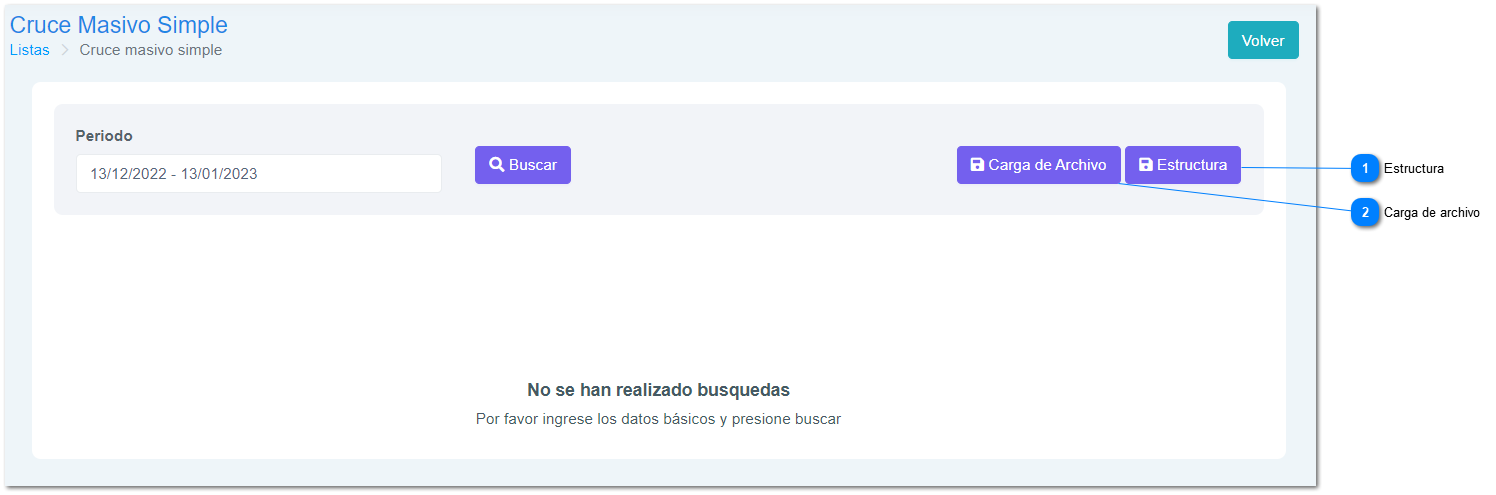Viewport: 1496px width, 495px height.
Task: Open the Estructura option by its label
Action: coord(1192,165)
